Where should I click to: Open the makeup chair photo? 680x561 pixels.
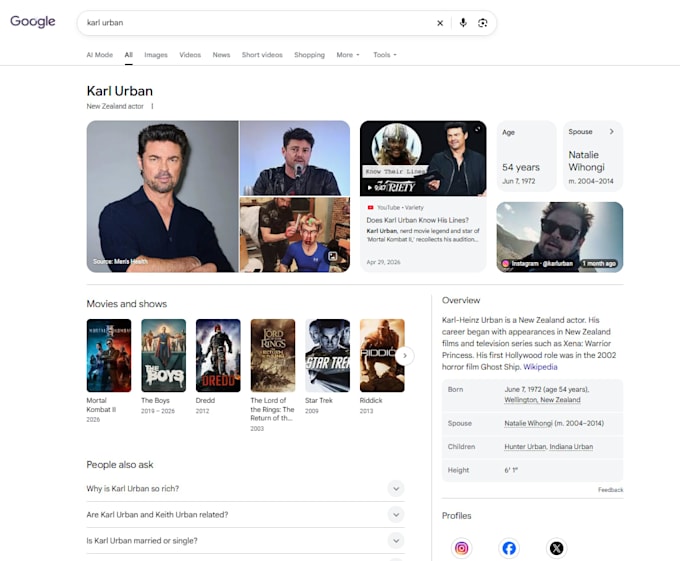[295, 235]
